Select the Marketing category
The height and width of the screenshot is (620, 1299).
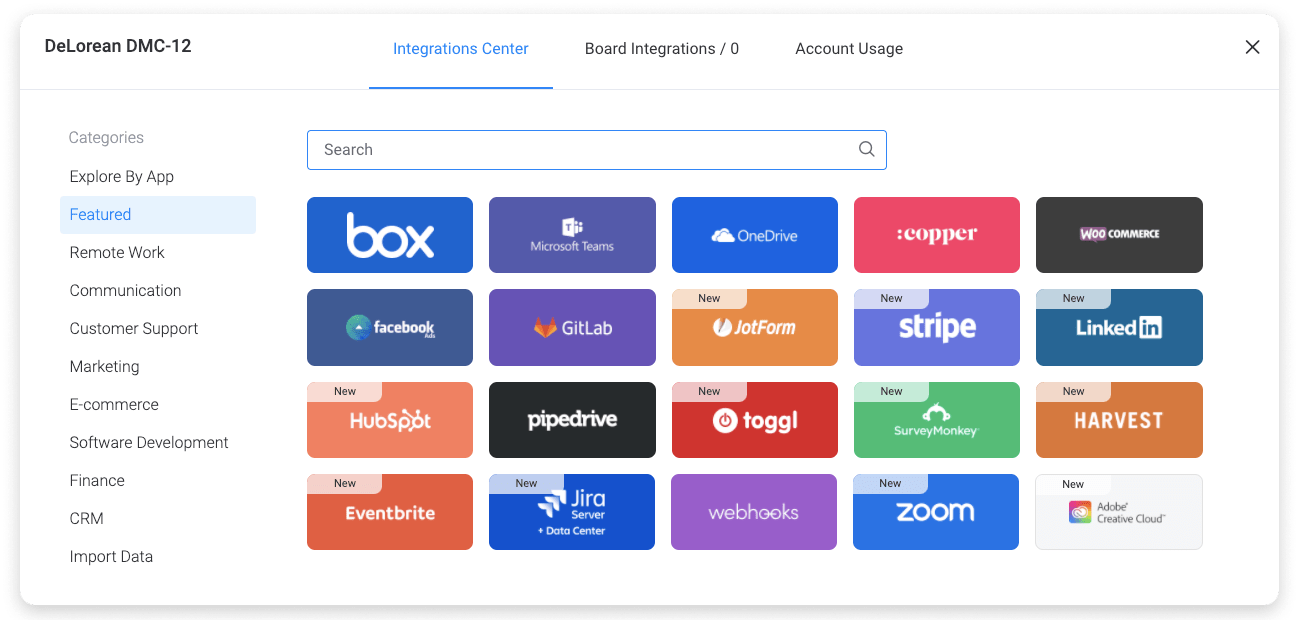pyautogui.click(x=158, y=367)
